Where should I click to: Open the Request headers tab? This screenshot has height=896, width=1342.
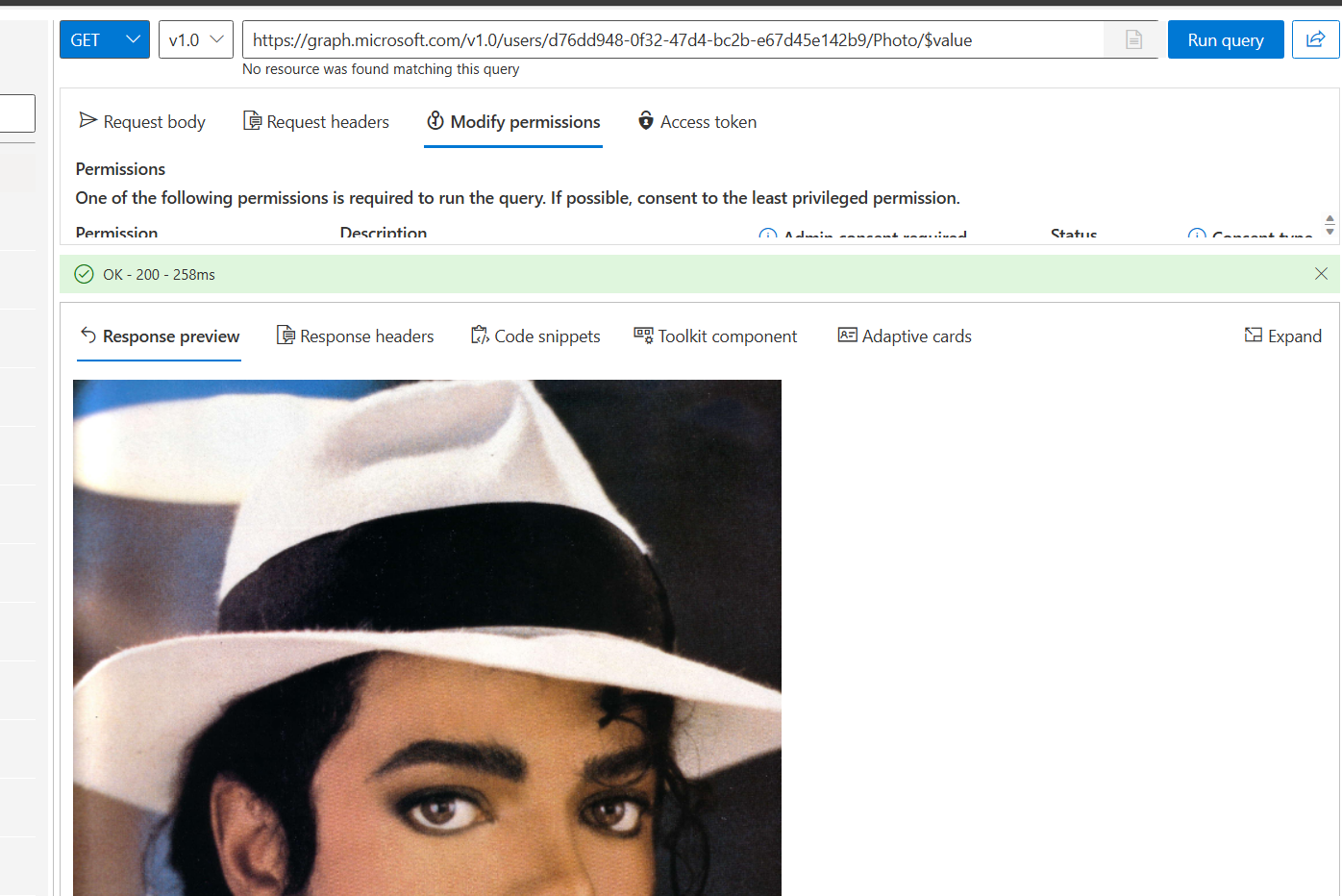pos(316,121)
